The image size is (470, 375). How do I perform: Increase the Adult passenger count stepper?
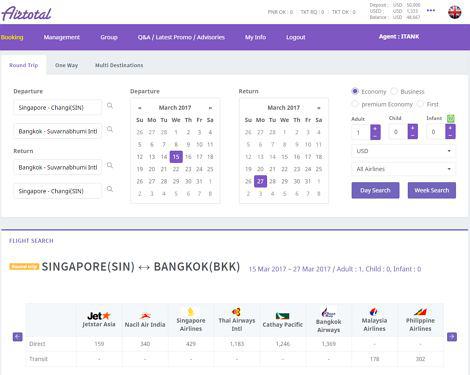[x=375, y=128]
